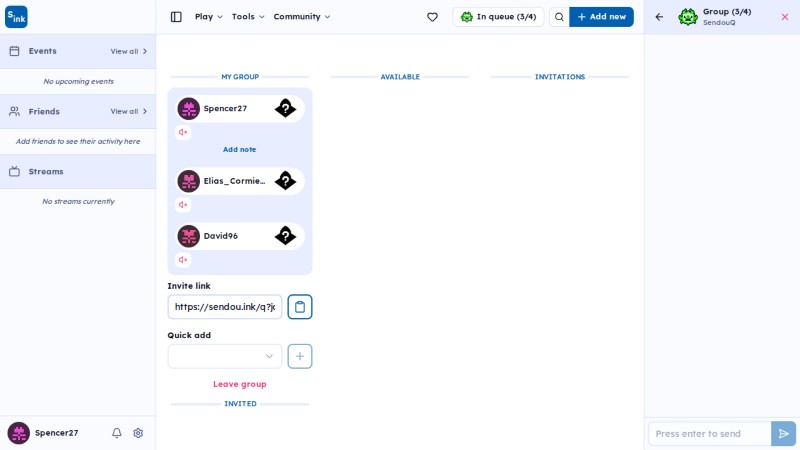The width and height of the screenshot is (800, 450).
Task: Click Spencer27 name in group list
Action: [225, 109]
